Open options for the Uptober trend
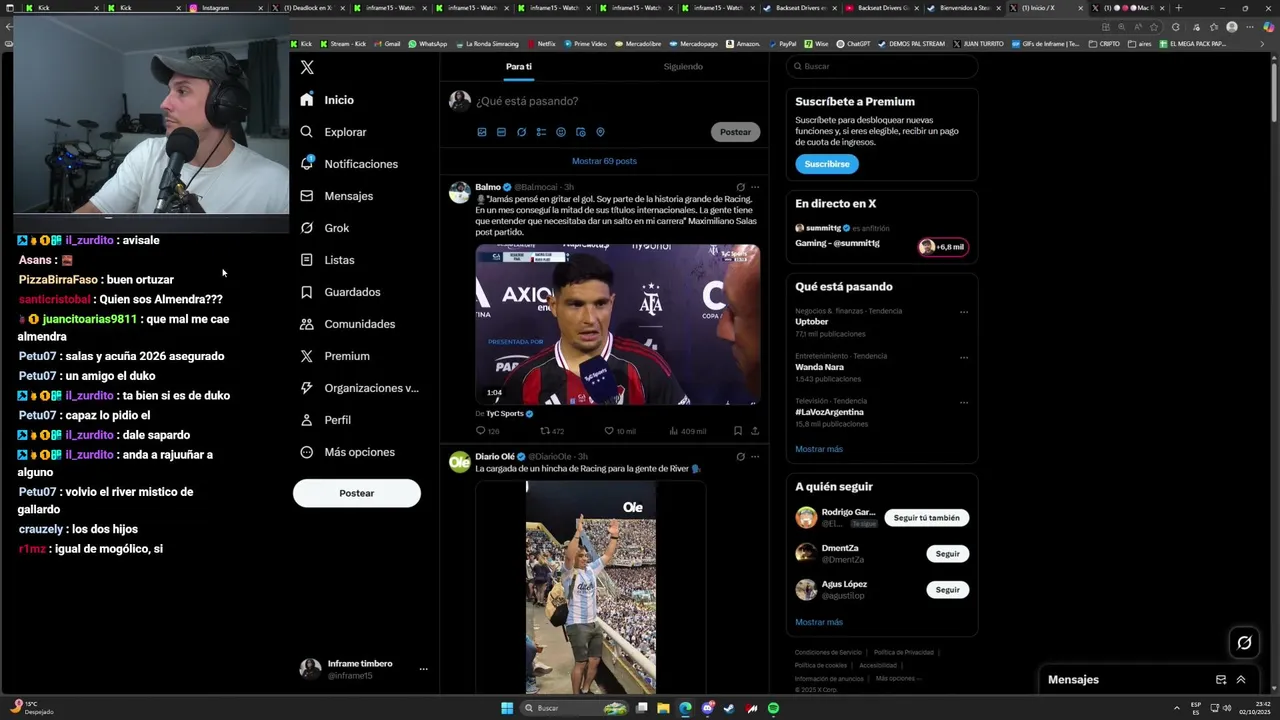The height and width of the screenshot is (720, 1280). click(x=964, y=312)
